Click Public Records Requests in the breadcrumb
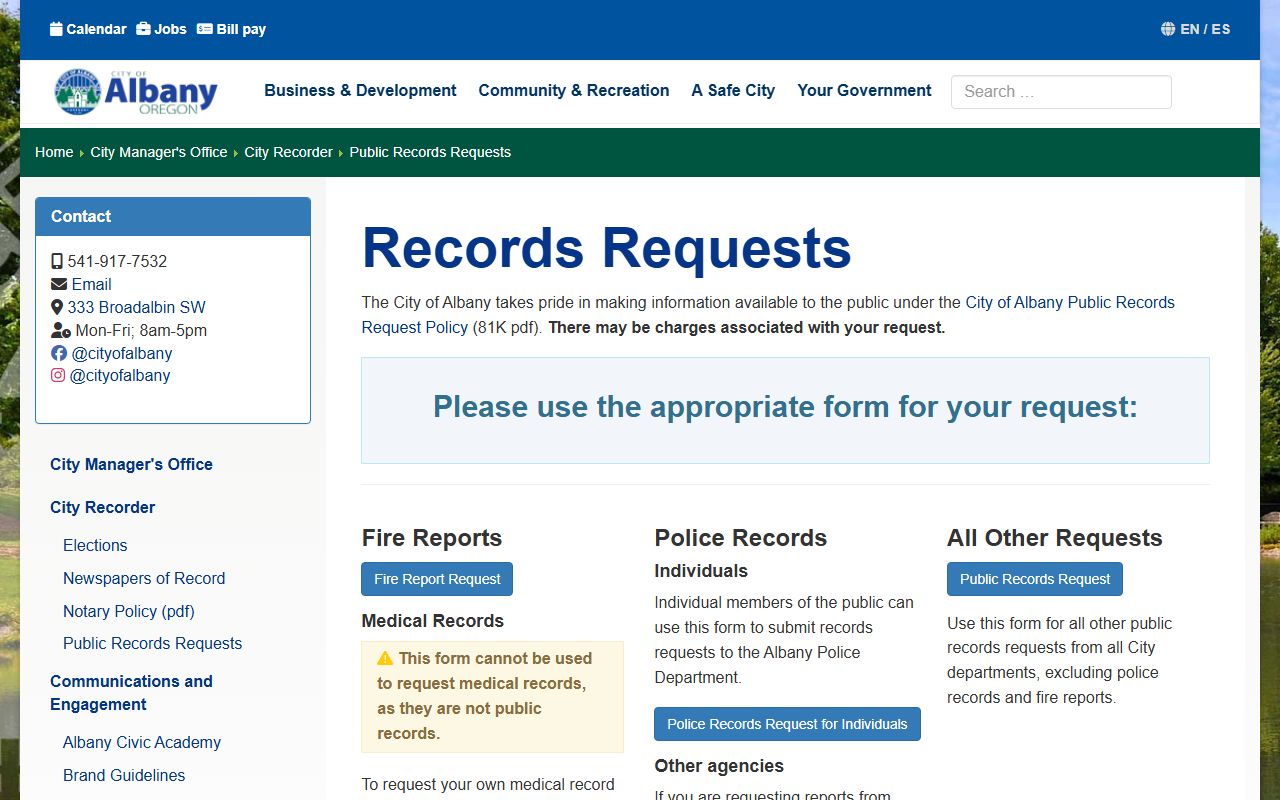This screenshot has width=1280, height=800. 430,152
